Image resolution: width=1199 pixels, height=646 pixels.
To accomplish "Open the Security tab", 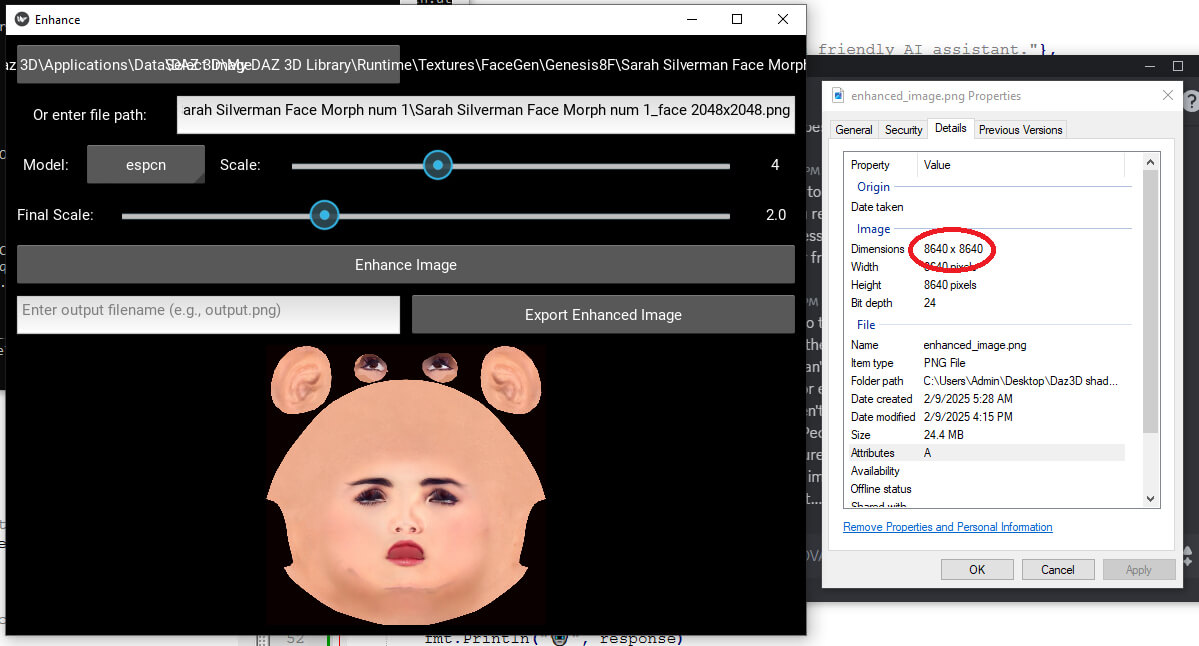I will tap(903, 130).
